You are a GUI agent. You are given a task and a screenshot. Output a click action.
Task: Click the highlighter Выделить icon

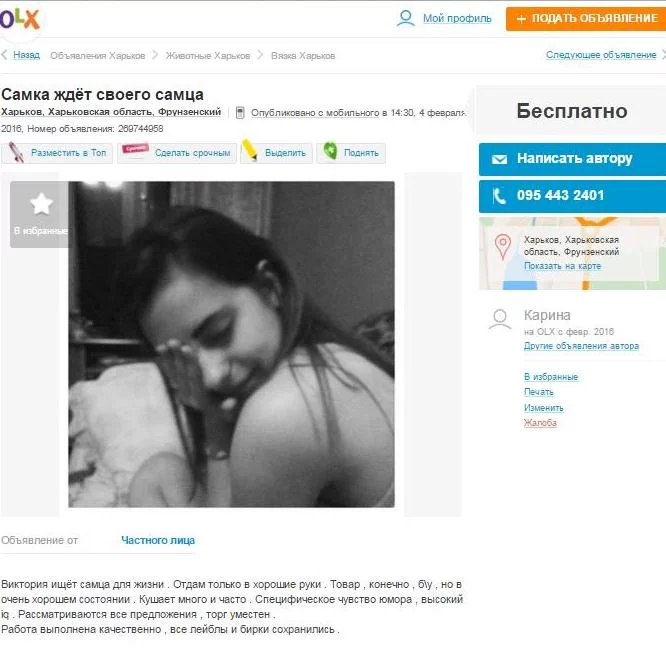click(x=250, y=150)
